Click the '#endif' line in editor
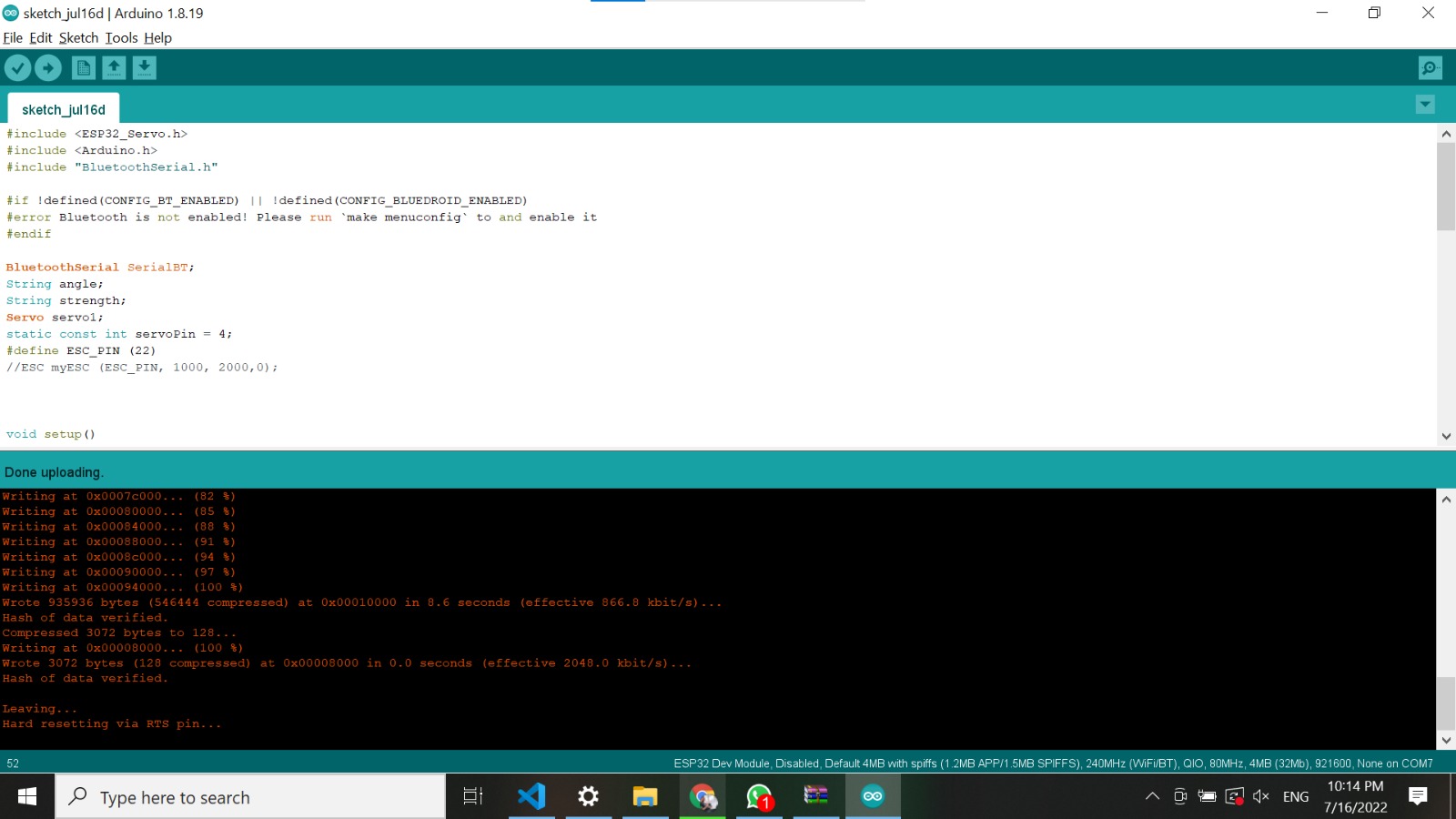The height and width of the screenshot is (819, 1456). (29, 234)
